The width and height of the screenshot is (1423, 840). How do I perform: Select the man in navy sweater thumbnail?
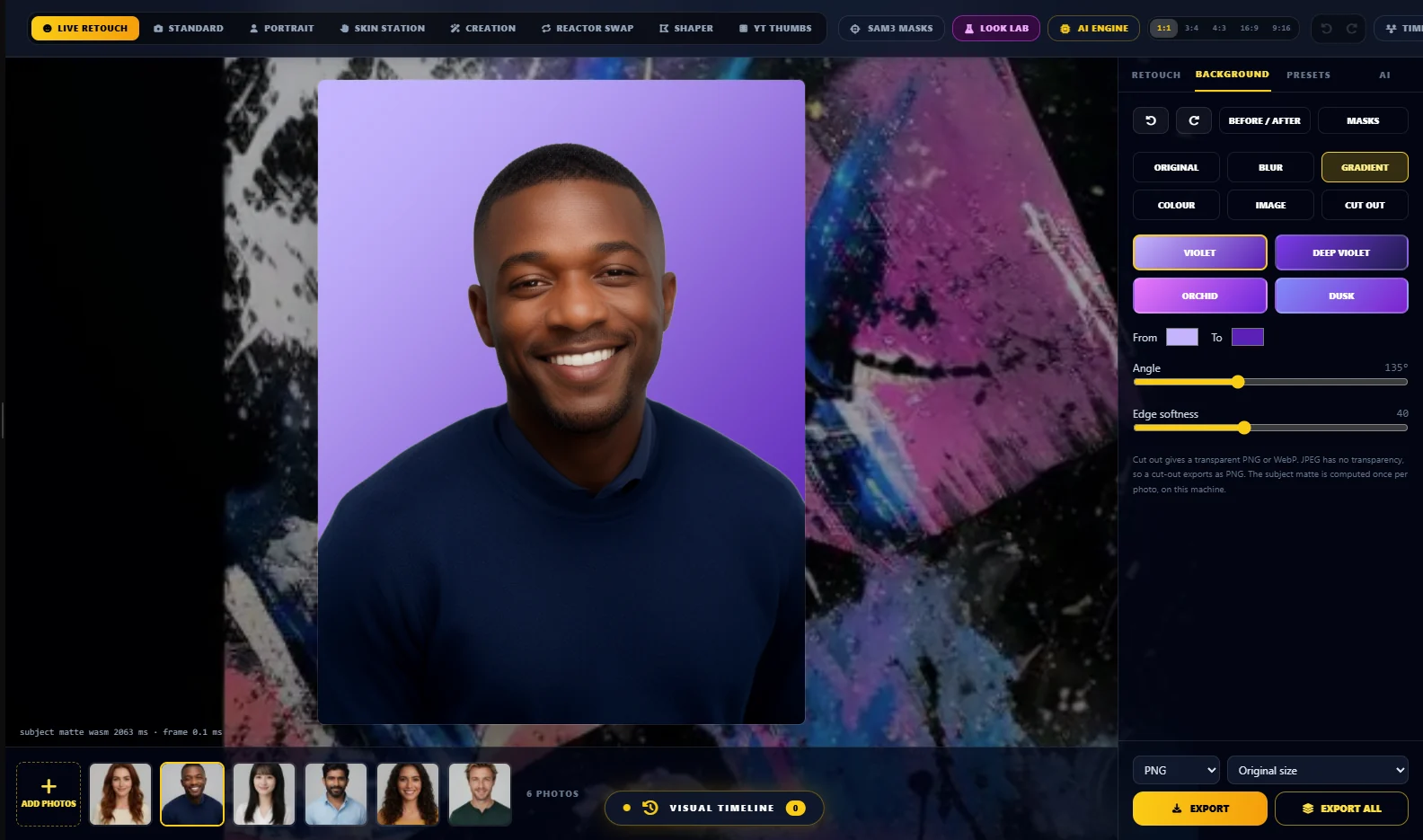point(192,794)
